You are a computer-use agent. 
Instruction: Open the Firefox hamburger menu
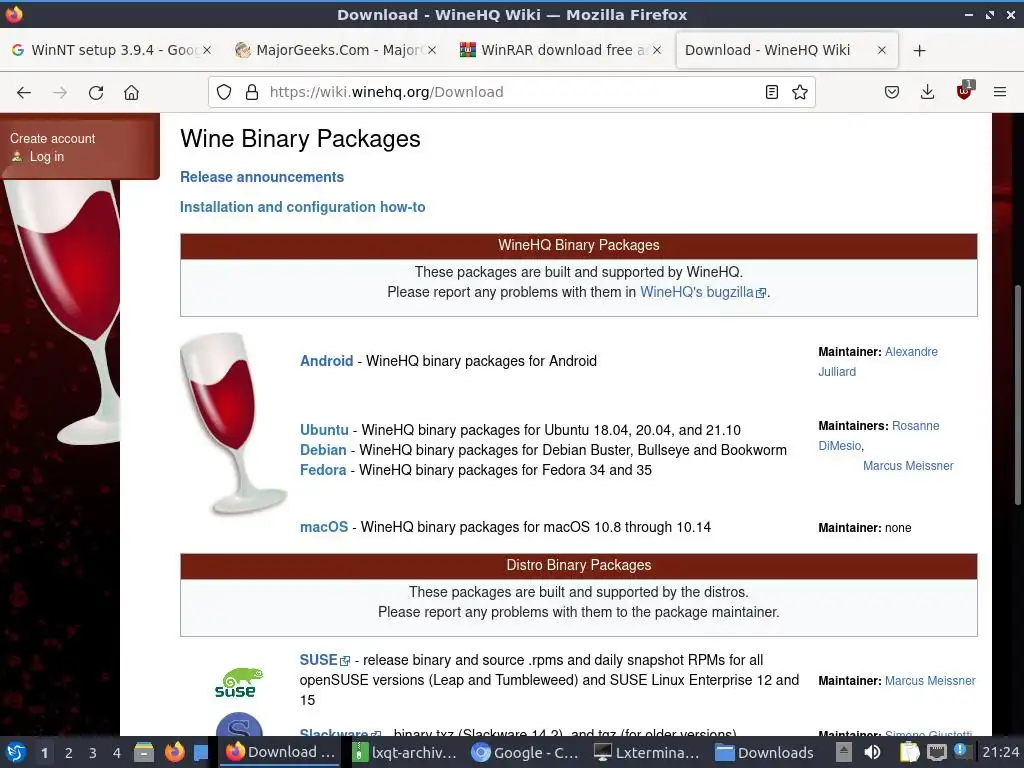pyautogui.click(x=1000, y=92)
